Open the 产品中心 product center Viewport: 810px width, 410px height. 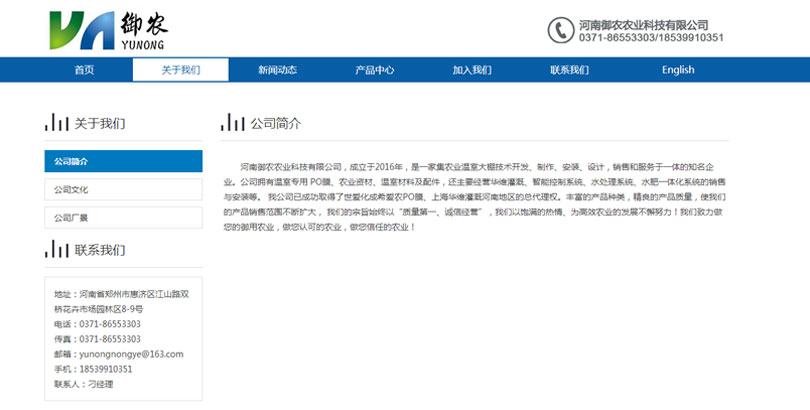[374, 70]
